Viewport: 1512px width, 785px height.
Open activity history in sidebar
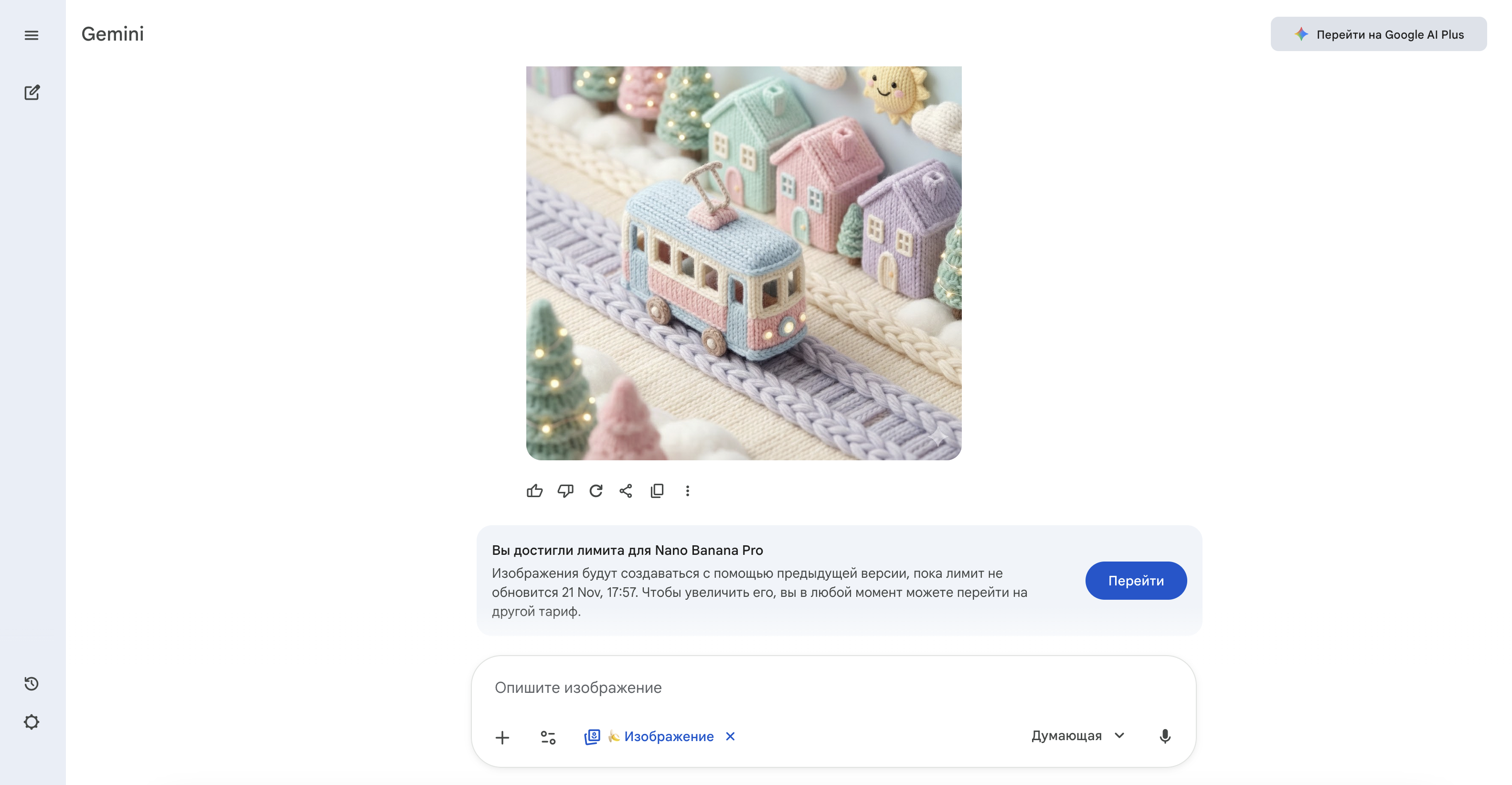(32, 683)
